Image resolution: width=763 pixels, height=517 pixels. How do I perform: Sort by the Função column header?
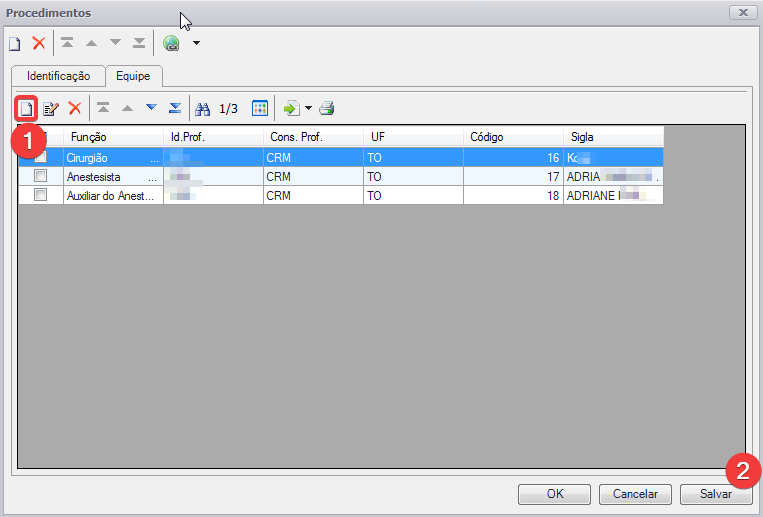click(x=113, y=137)
